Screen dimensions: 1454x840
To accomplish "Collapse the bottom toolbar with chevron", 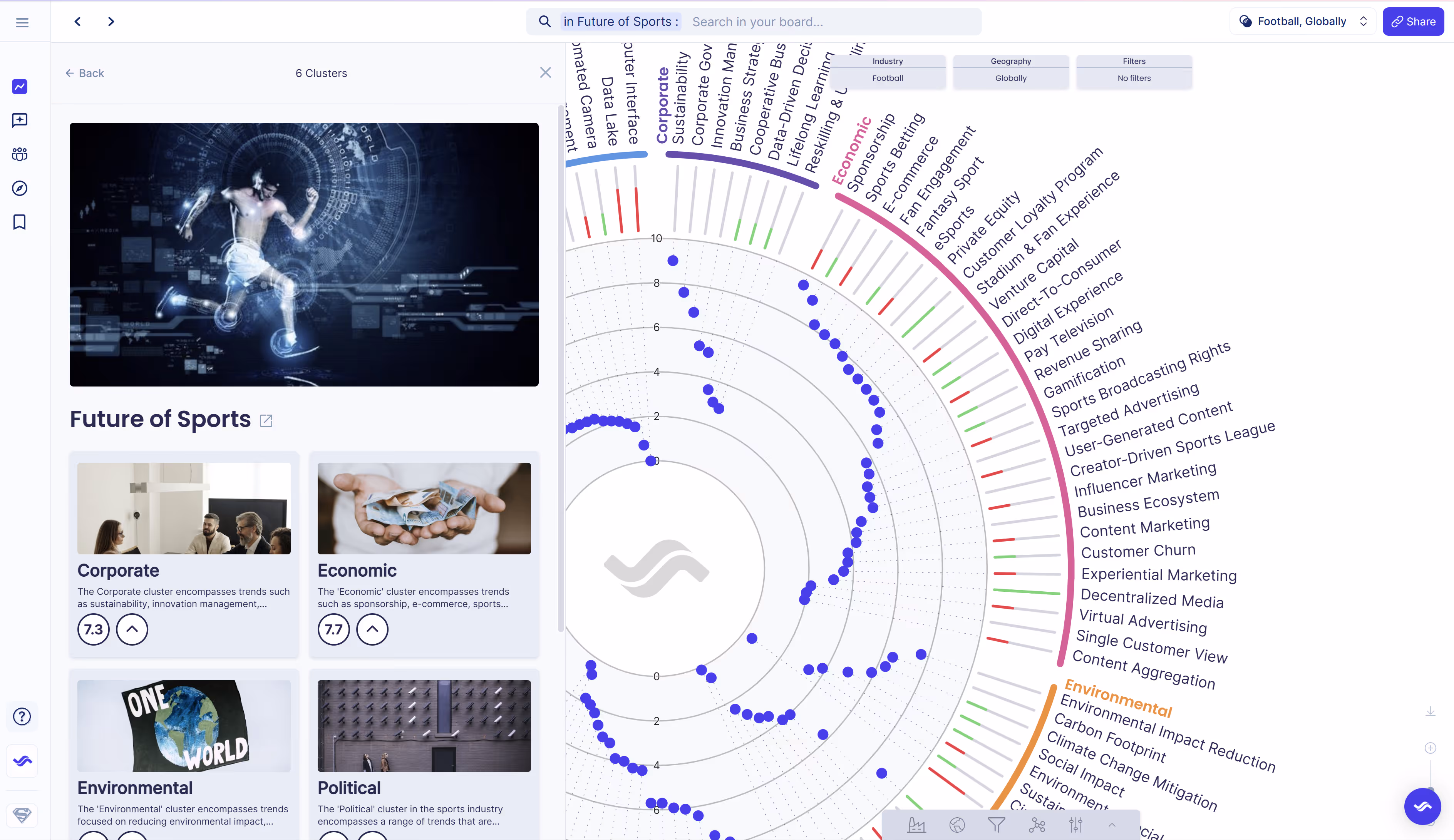I will (x=1112, y=825).
